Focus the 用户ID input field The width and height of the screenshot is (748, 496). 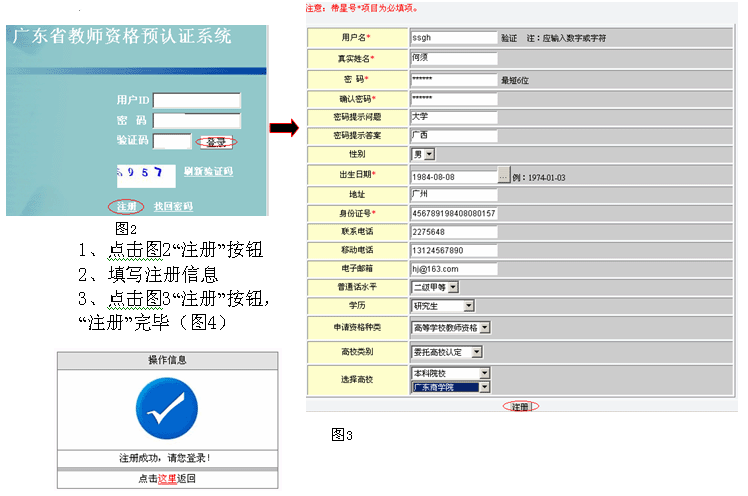click(197, 100)
